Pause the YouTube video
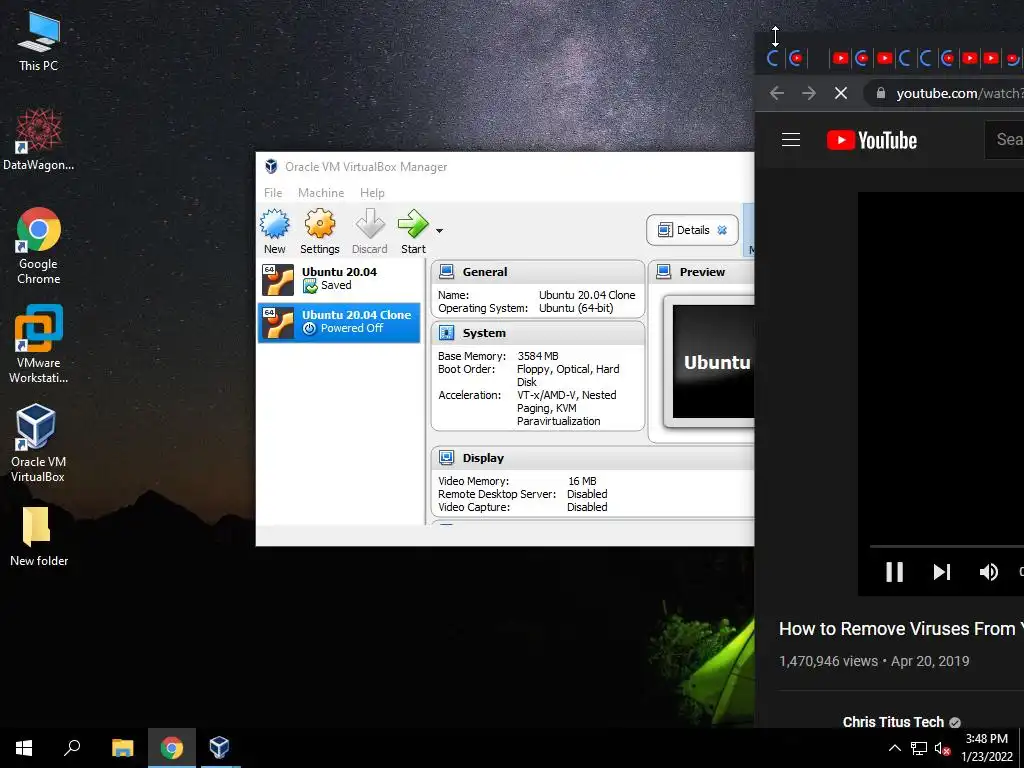This screenshot has height=768, width=1024. click(x=895, y=572)
